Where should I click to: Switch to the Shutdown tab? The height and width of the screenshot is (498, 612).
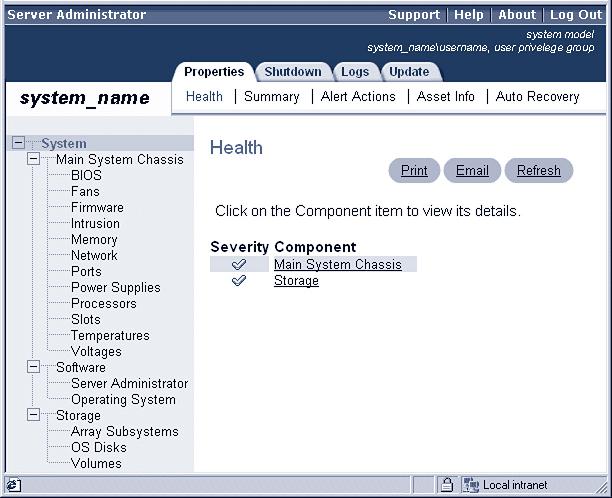pos(292,72)
